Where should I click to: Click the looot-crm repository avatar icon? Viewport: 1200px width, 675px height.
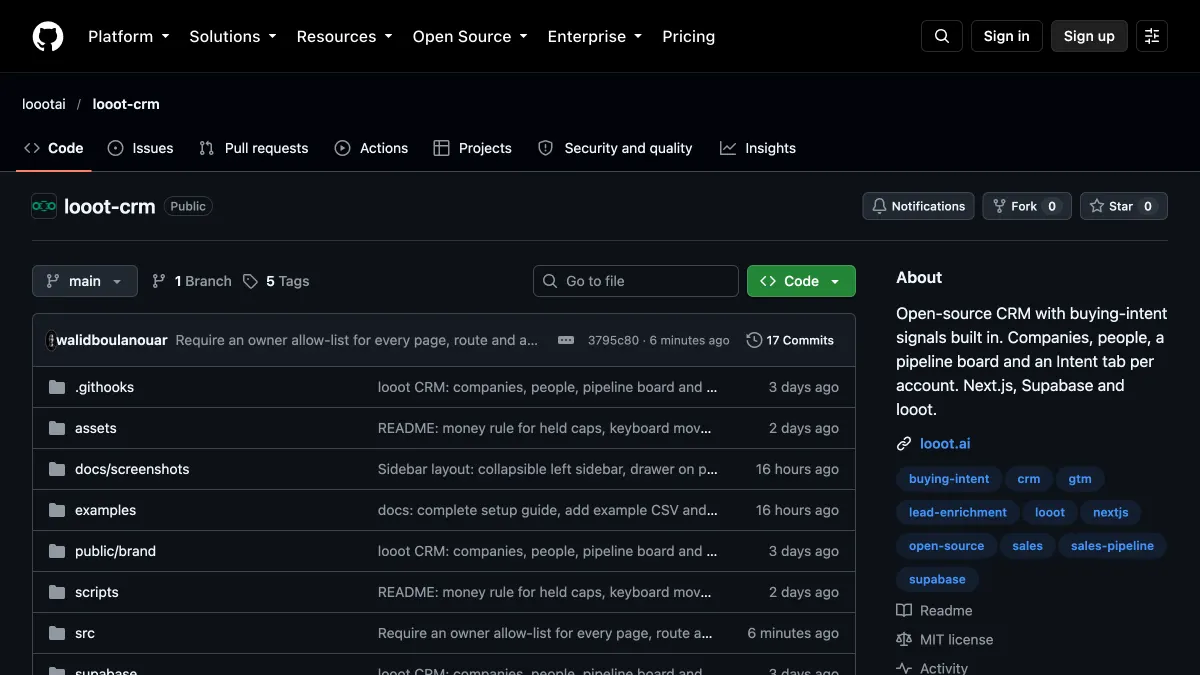point(44,206)
